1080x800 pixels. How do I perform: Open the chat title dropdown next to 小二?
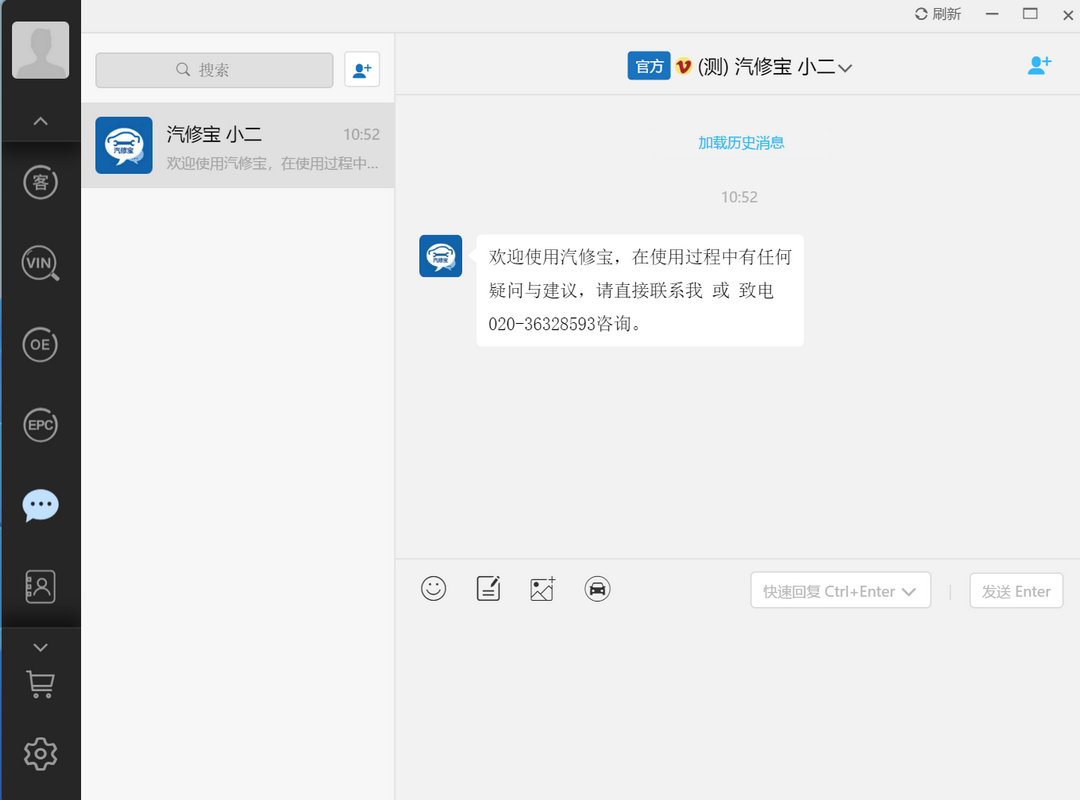pyautogui.click(x=847, y=67)
